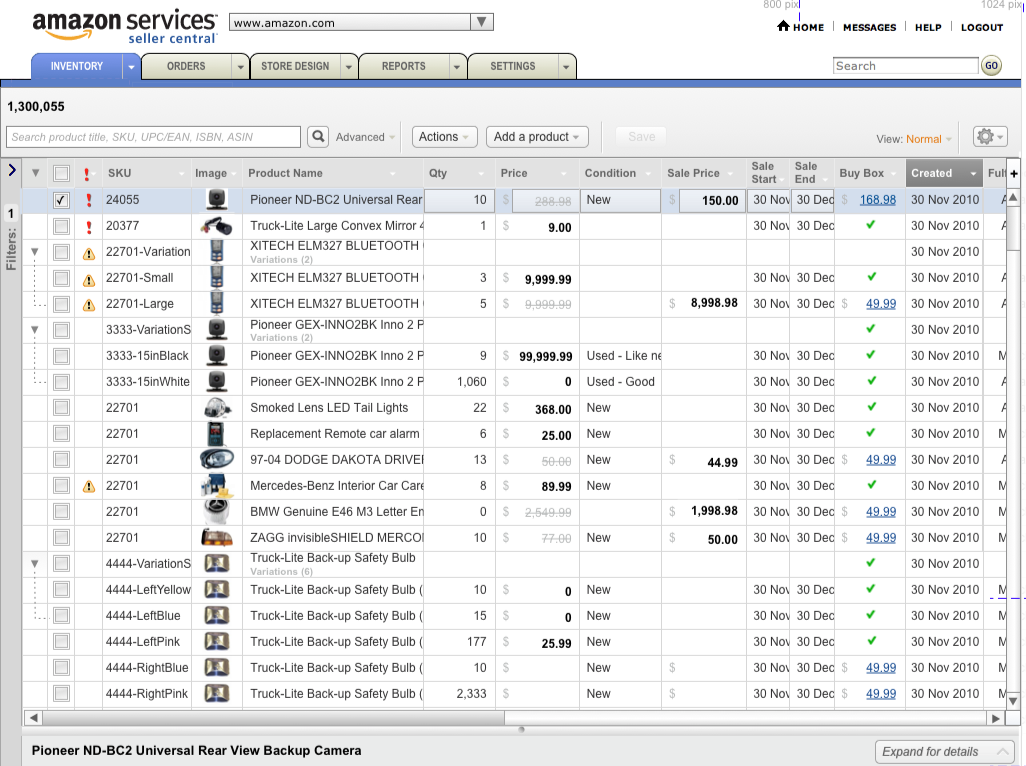This screenshot has height=766, width=1026.
Task: Click the Home house icon
Action: [783, 26]
